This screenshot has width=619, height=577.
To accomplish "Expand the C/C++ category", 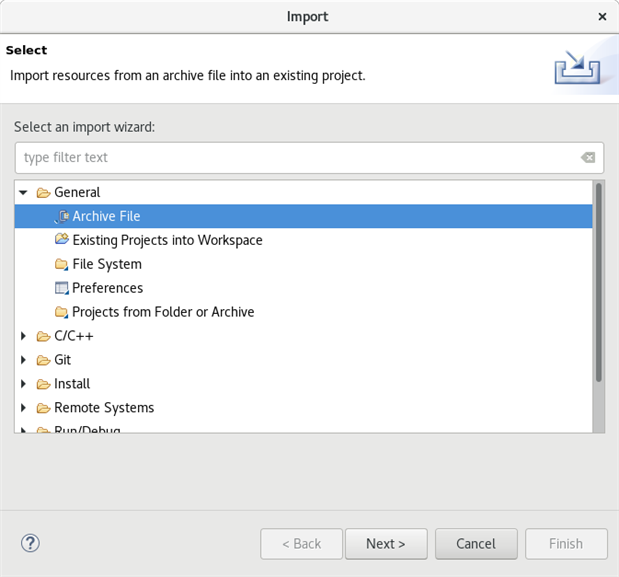I will pyautogui.click(x=23, y=336).
